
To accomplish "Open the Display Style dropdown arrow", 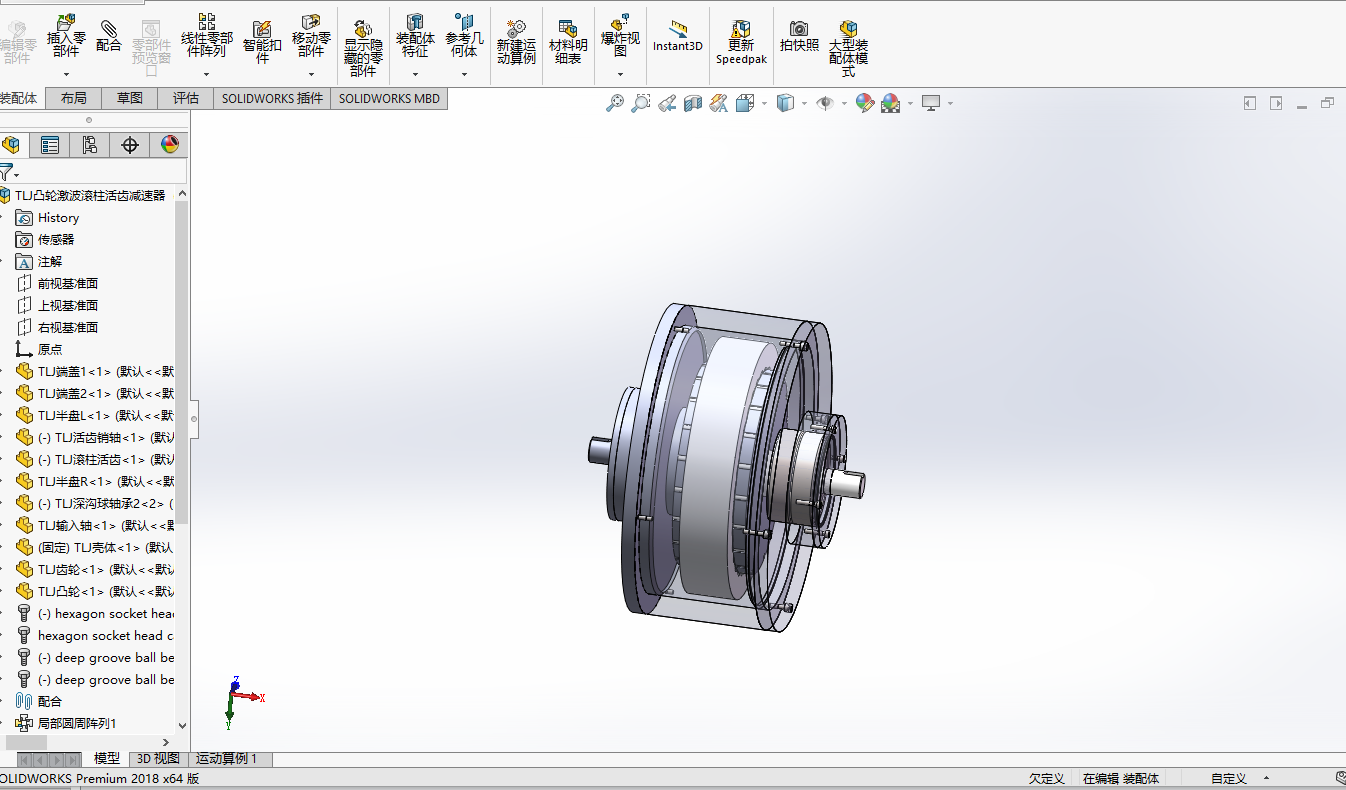I will [805, 103].
